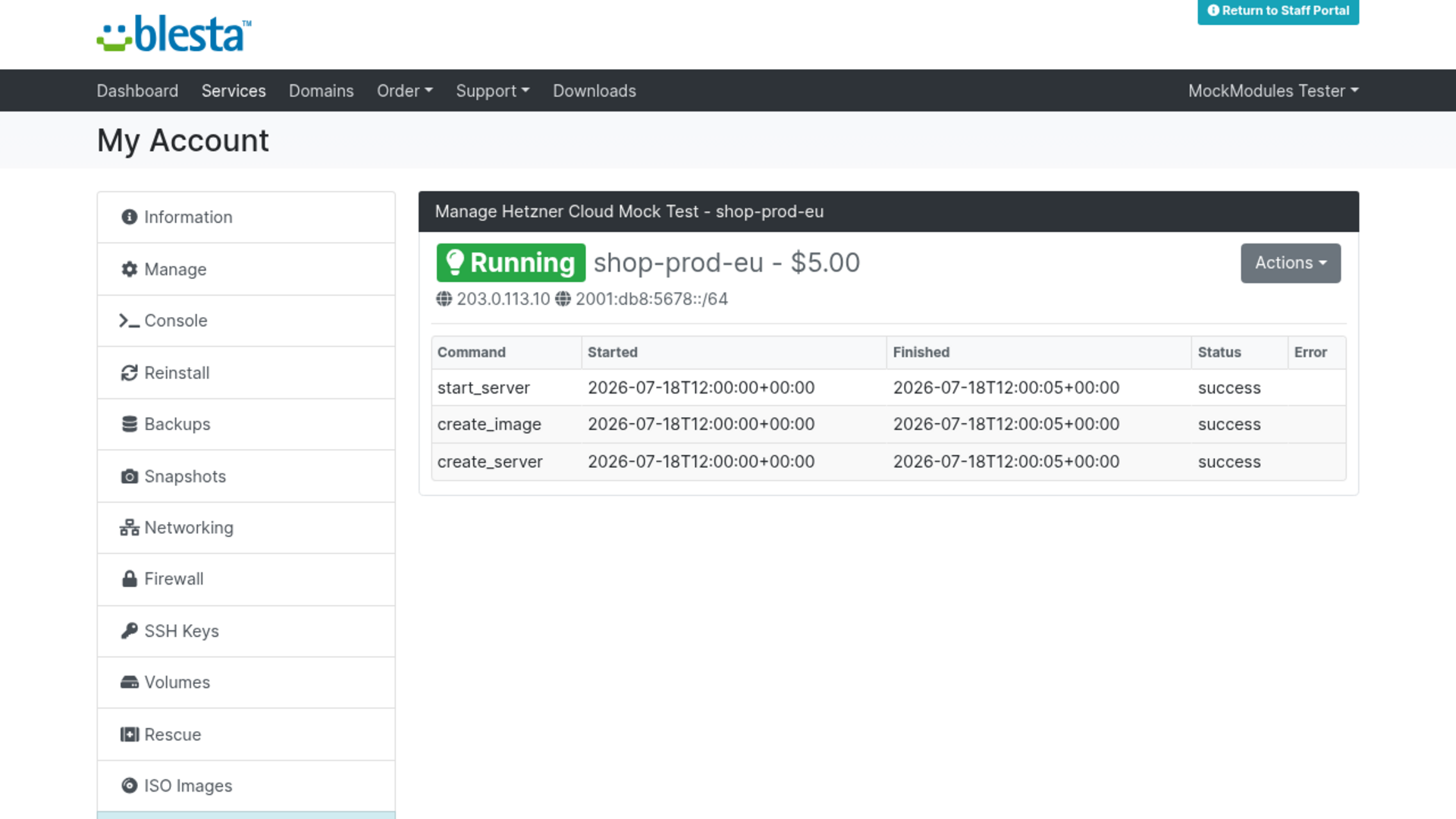Screen dimensions: 1456x819
Task: Expand the Order menu
Action: (404, 91)
